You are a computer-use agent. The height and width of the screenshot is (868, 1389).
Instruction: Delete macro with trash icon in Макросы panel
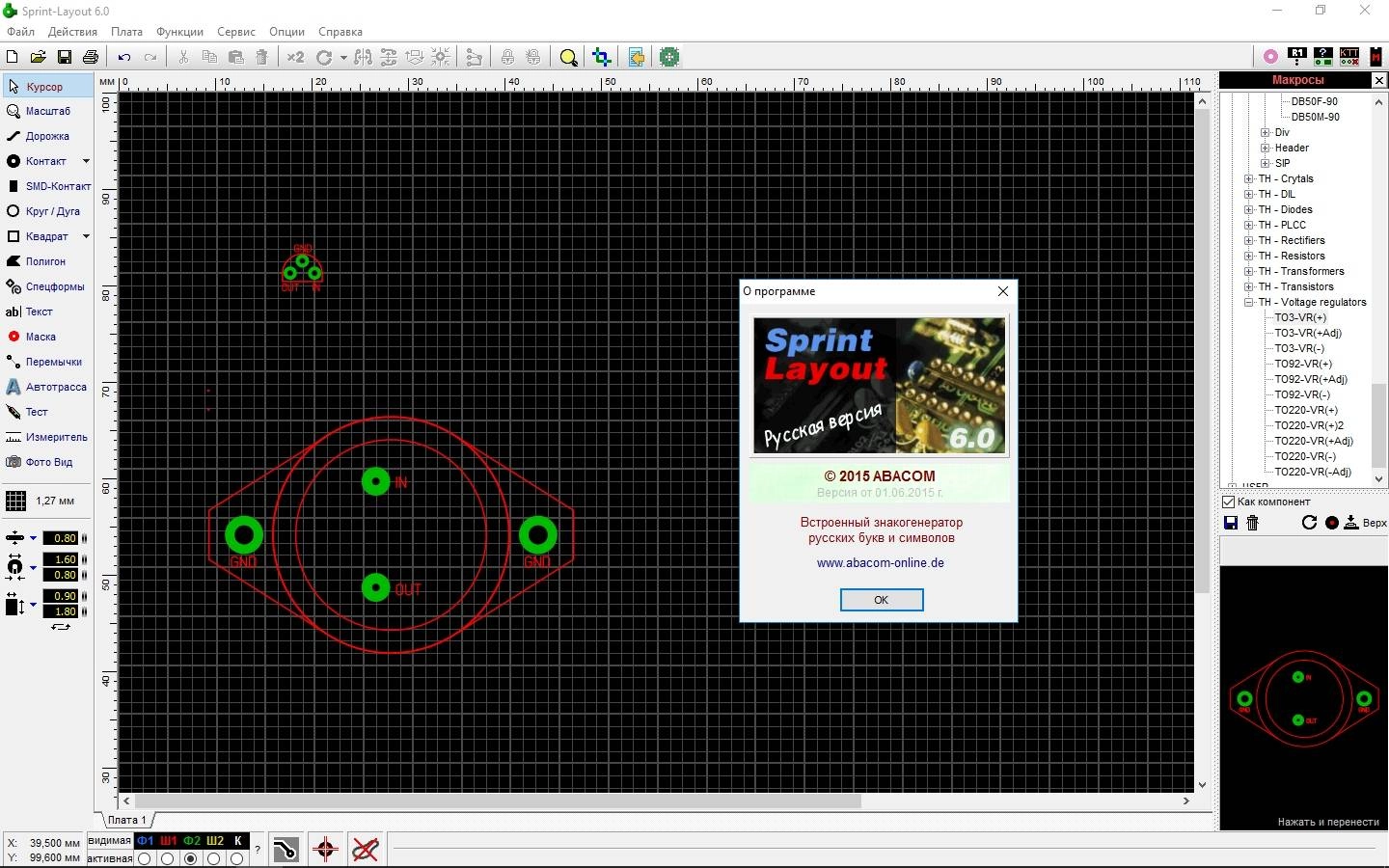coord(1253,523)
